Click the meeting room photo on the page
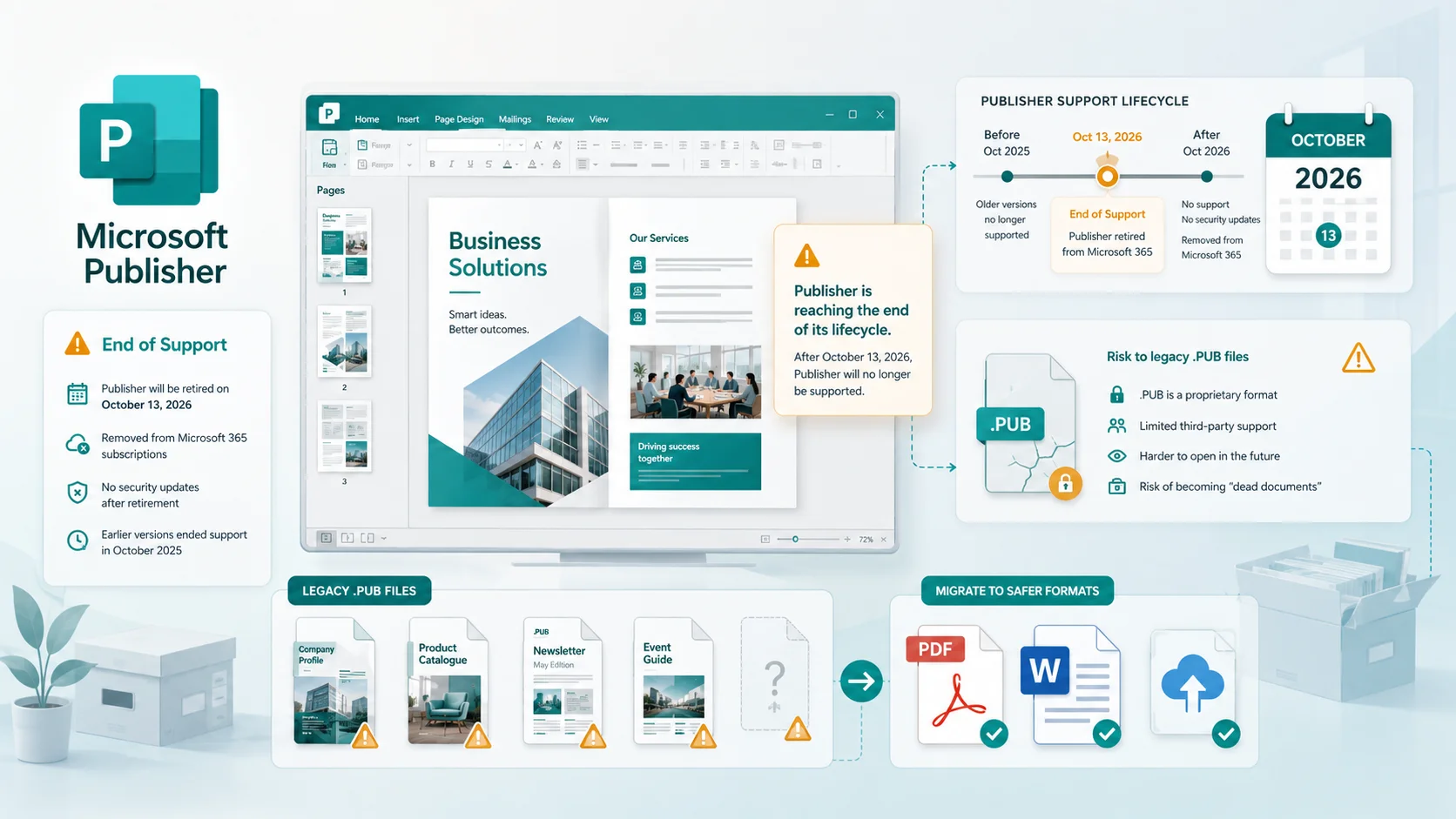The image size is (1456, 819). tap(695, 382)
